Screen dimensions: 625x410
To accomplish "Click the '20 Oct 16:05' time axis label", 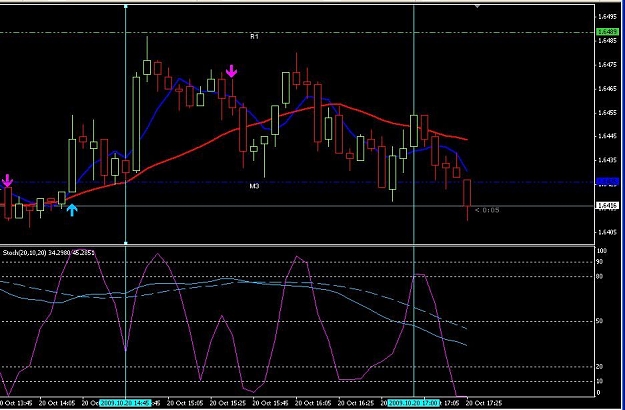I will pos(314,403).
